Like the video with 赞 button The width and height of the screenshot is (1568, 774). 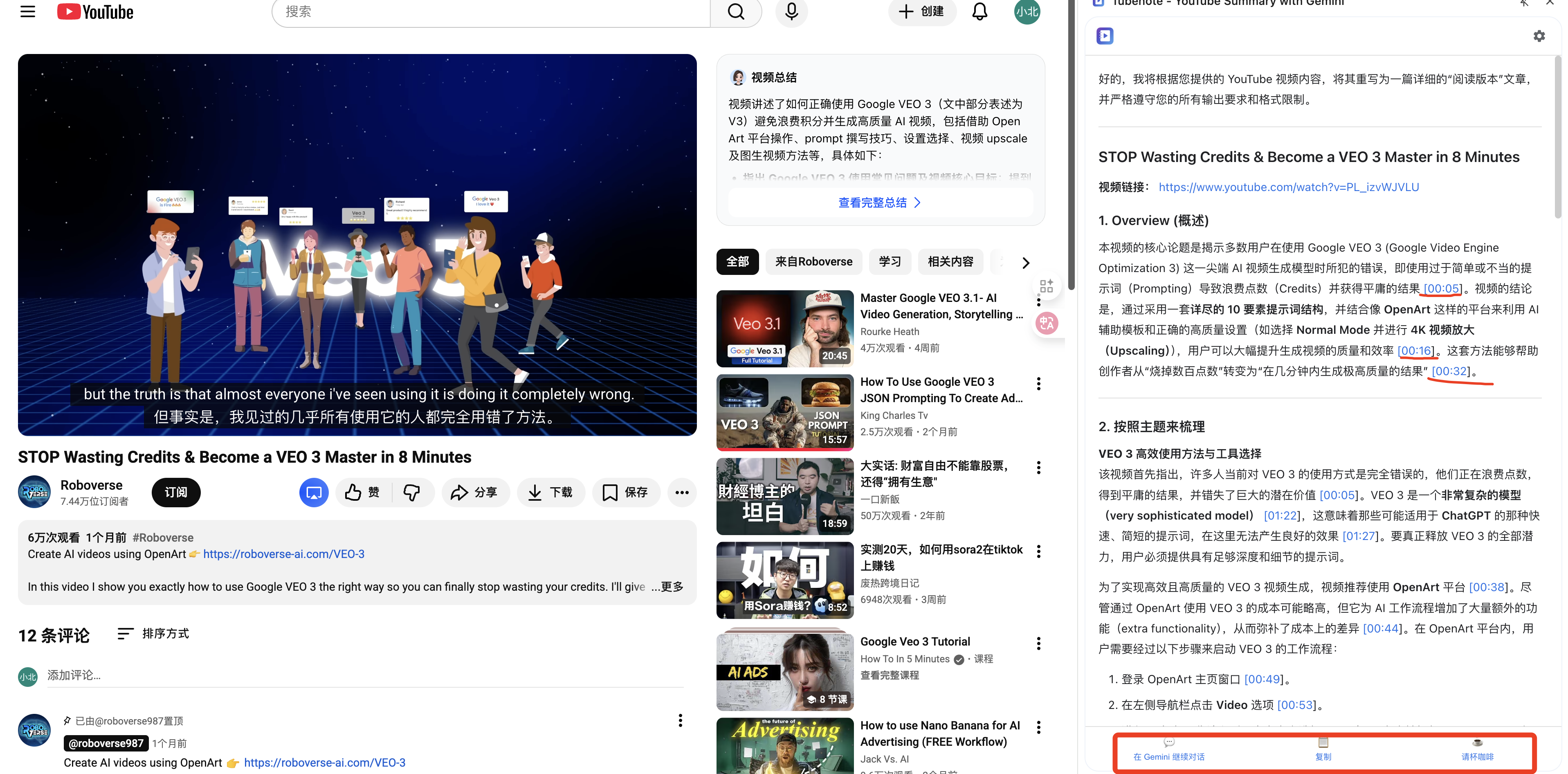tap(363, 492)
